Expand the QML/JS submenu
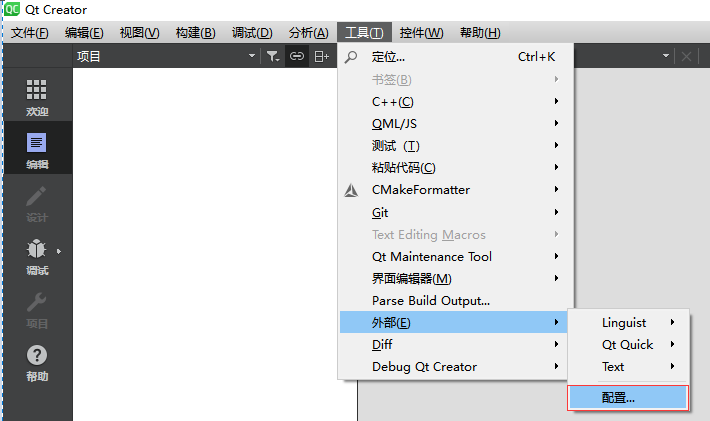Viewport: 710px width, 421px height. tap(456, 124)
